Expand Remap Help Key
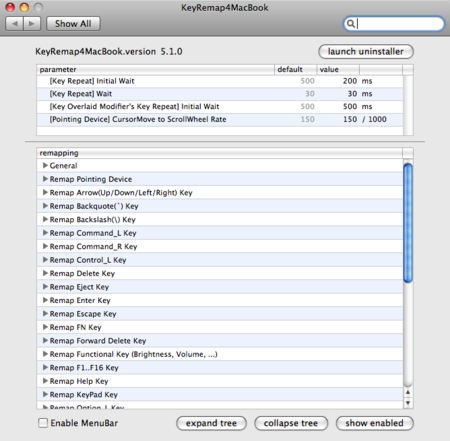This screenshot has width=450, height=441. (45, 381)
